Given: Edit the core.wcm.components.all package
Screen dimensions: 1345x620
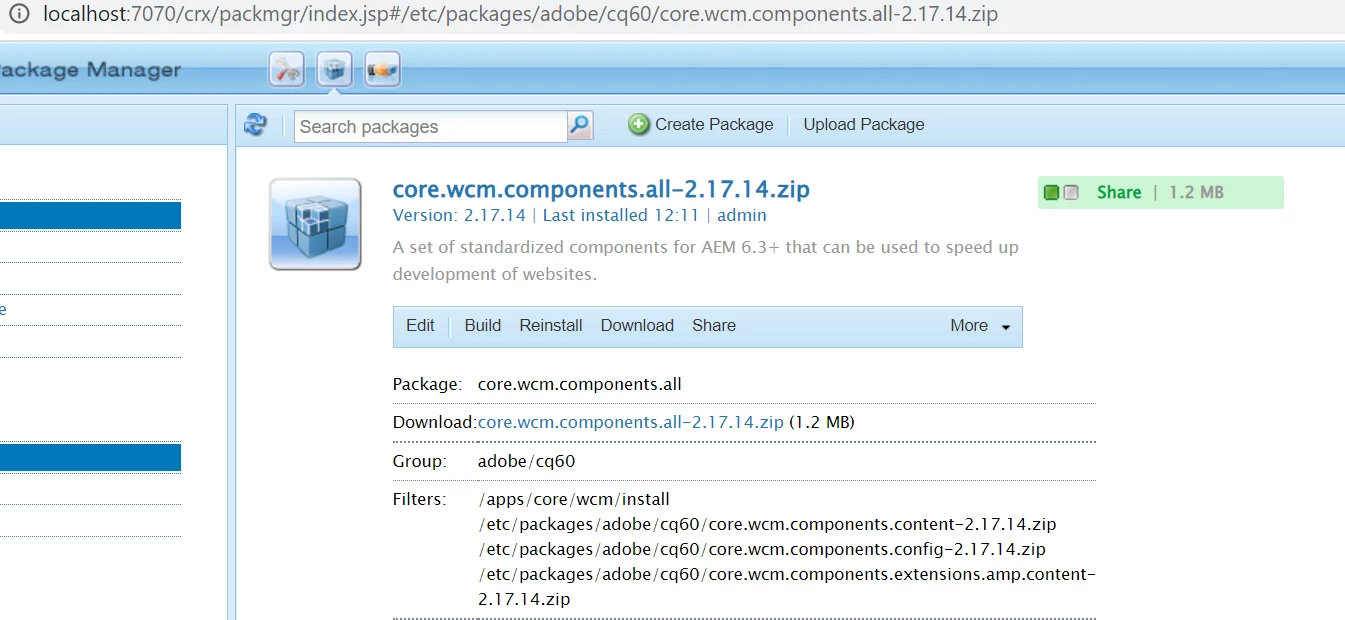Looking at the screenshot, I should point(420,325).
